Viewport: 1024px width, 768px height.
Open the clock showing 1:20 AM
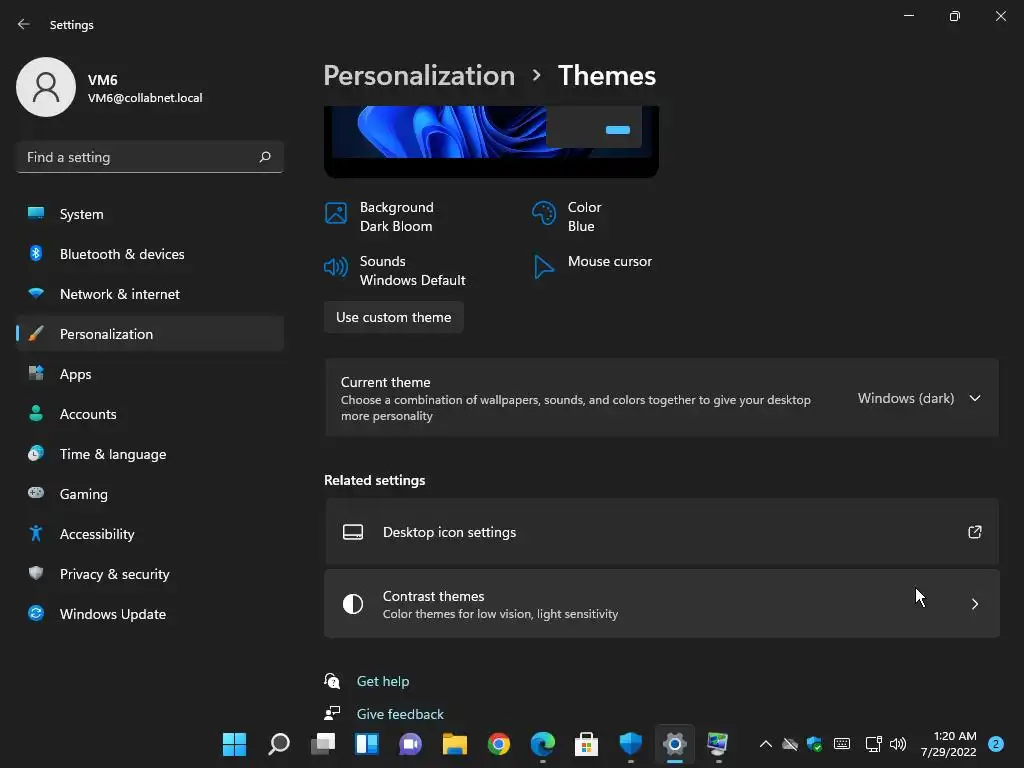click(948, 744)
